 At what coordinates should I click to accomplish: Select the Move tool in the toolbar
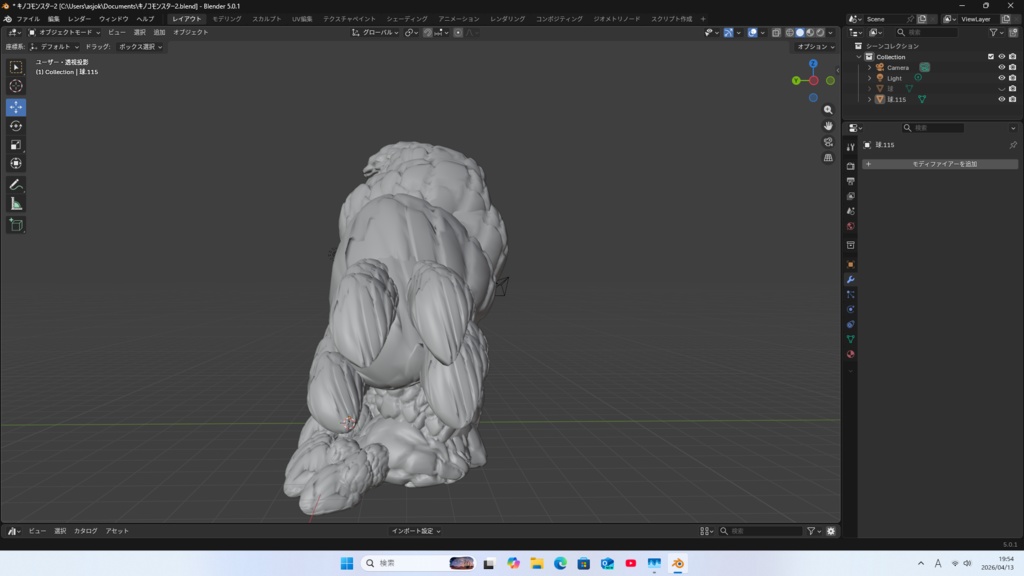pyautogui.click(x=16, y=107)
